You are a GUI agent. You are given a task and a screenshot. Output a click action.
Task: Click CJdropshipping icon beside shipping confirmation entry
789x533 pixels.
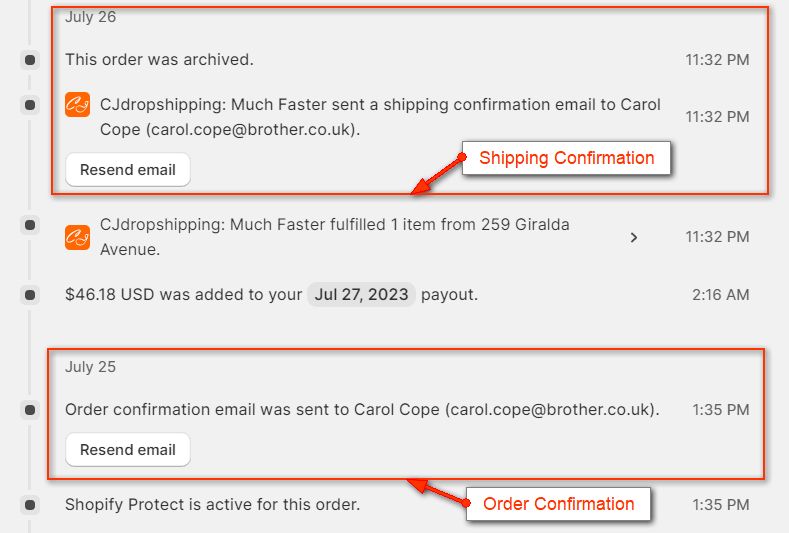click(77, 105)
